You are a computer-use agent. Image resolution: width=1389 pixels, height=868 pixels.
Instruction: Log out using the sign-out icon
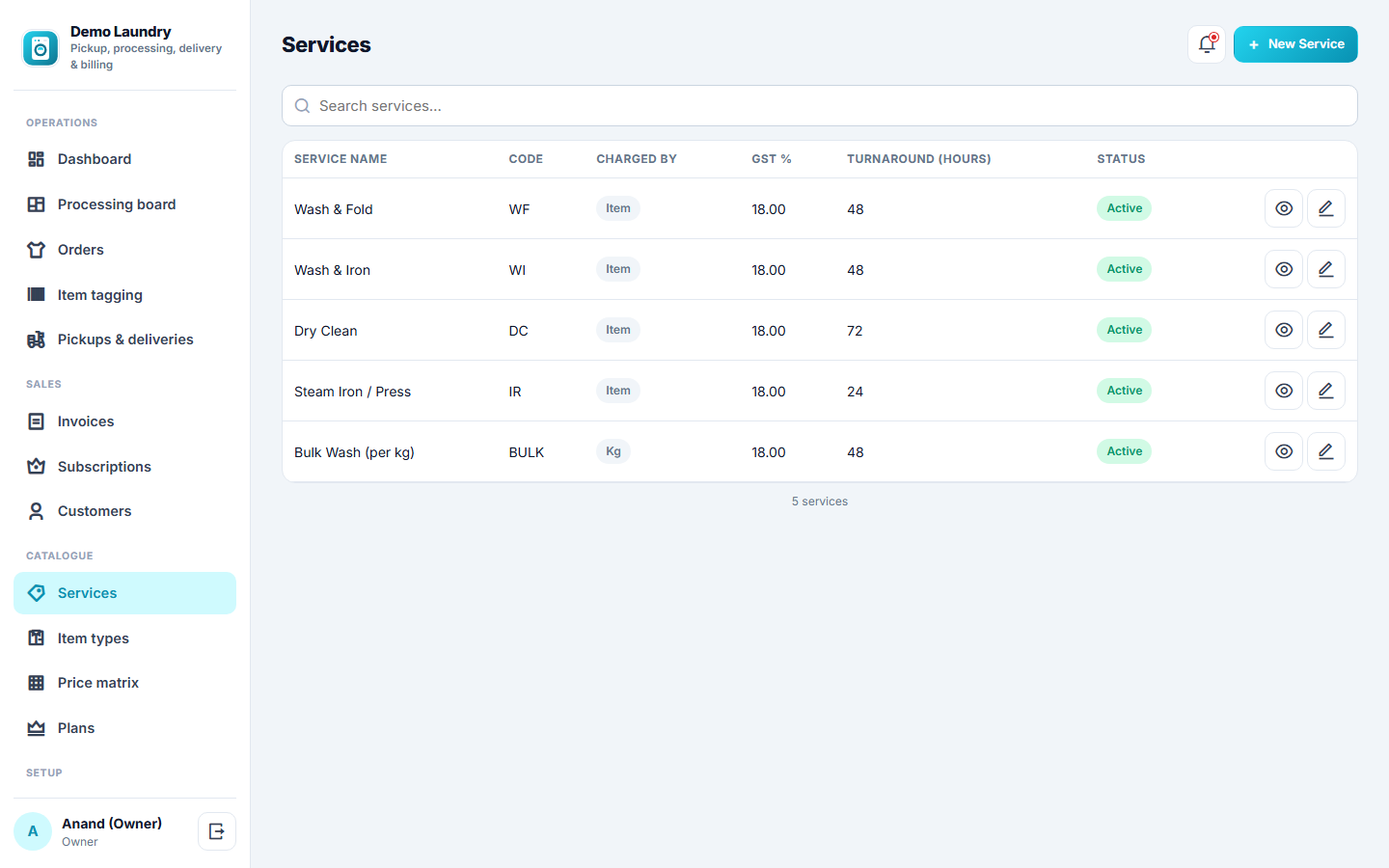pyautogui.click(x=217, y=831)
